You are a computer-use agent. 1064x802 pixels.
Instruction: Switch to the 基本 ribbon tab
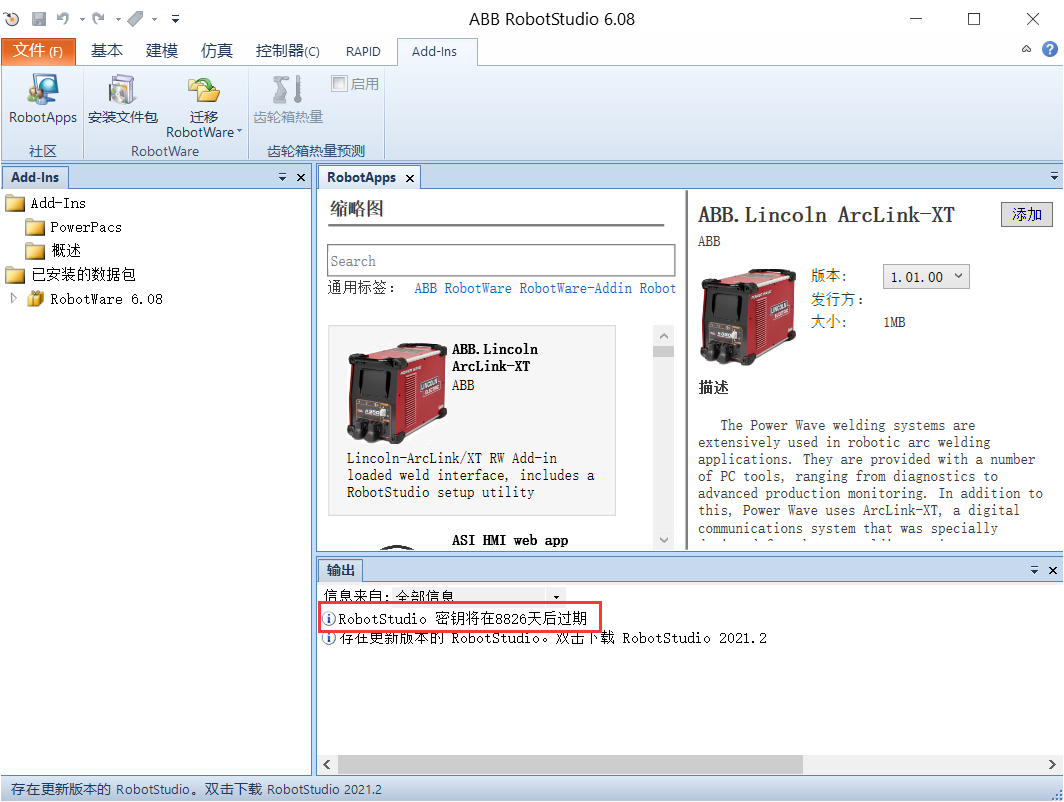point(107,51)
